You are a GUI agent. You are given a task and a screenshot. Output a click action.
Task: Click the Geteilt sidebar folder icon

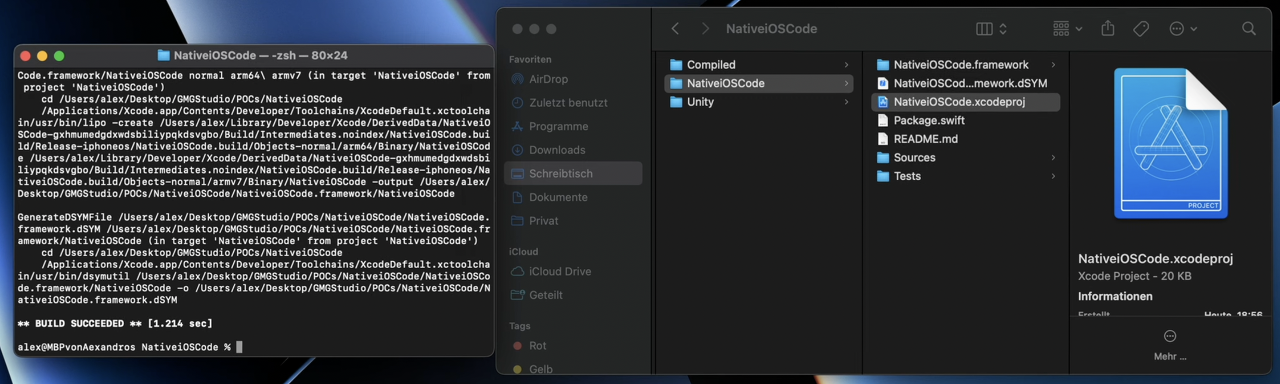click(x=517, y=295)
